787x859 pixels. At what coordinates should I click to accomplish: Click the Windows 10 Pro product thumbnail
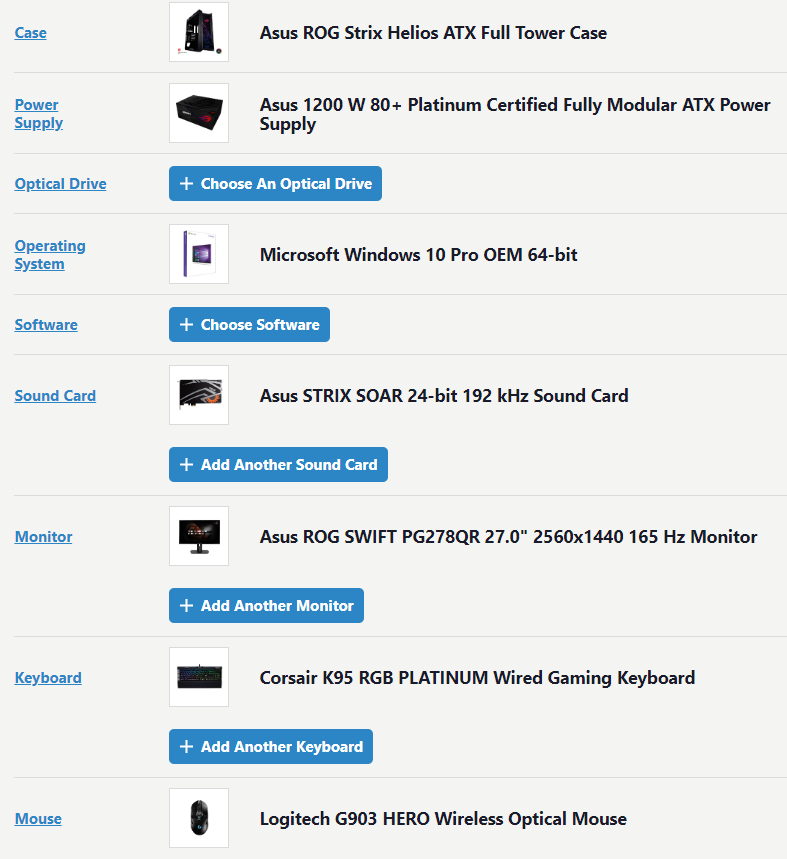[x=199, y=254]
